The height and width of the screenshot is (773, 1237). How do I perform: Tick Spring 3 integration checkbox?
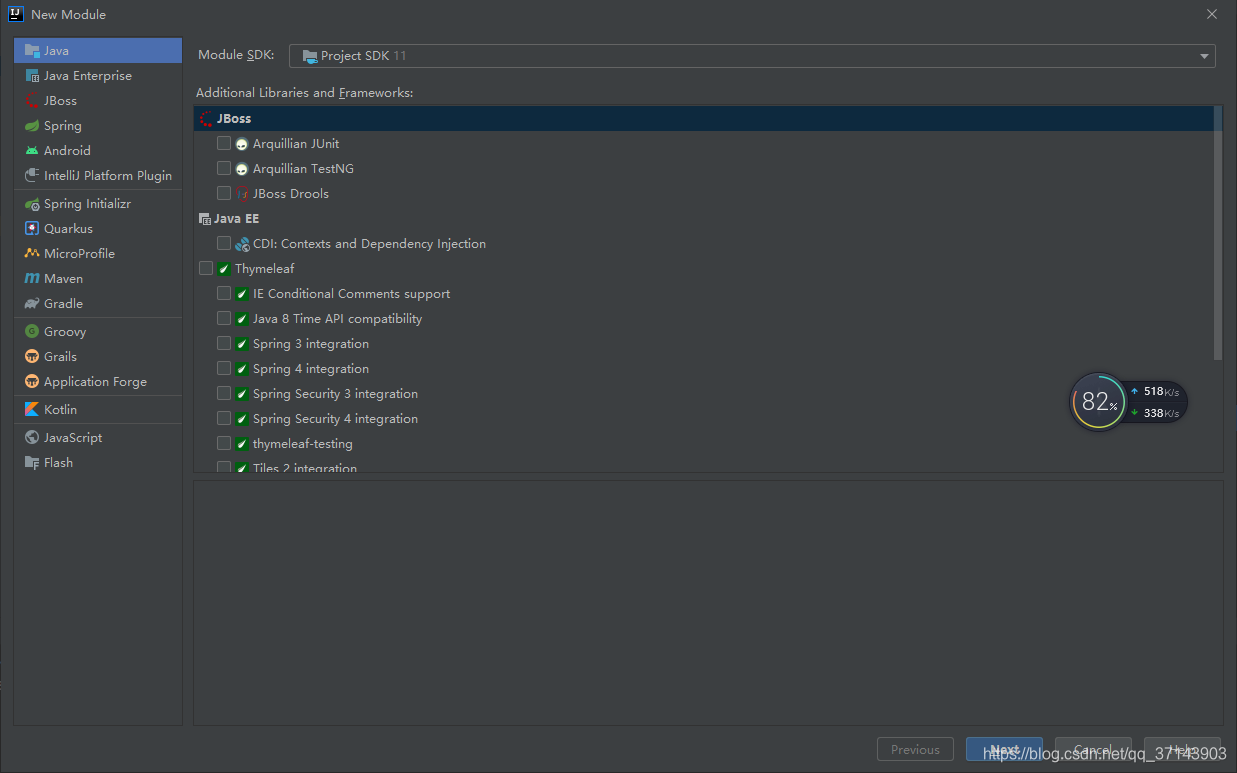[224, 343]
